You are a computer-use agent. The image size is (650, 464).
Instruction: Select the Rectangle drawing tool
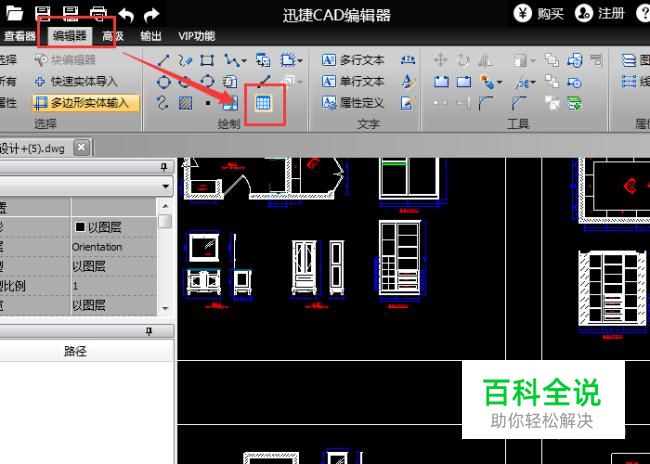207,61
